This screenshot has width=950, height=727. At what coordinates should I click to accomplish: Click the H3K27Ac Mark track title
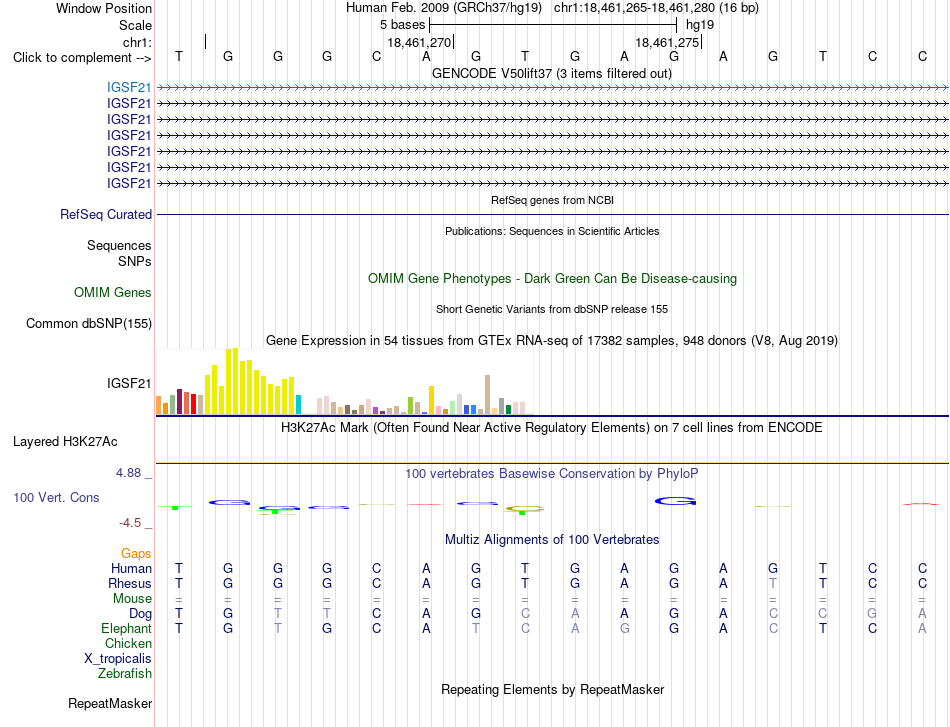(x=552, y=428)
